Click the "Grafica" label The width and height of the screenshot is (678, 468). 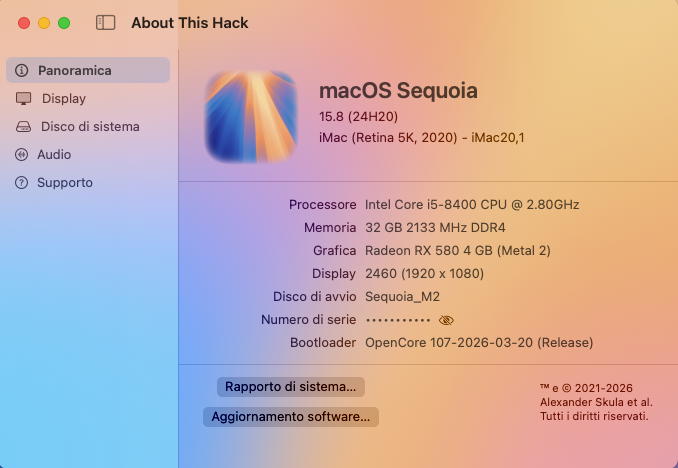point(335,250)
